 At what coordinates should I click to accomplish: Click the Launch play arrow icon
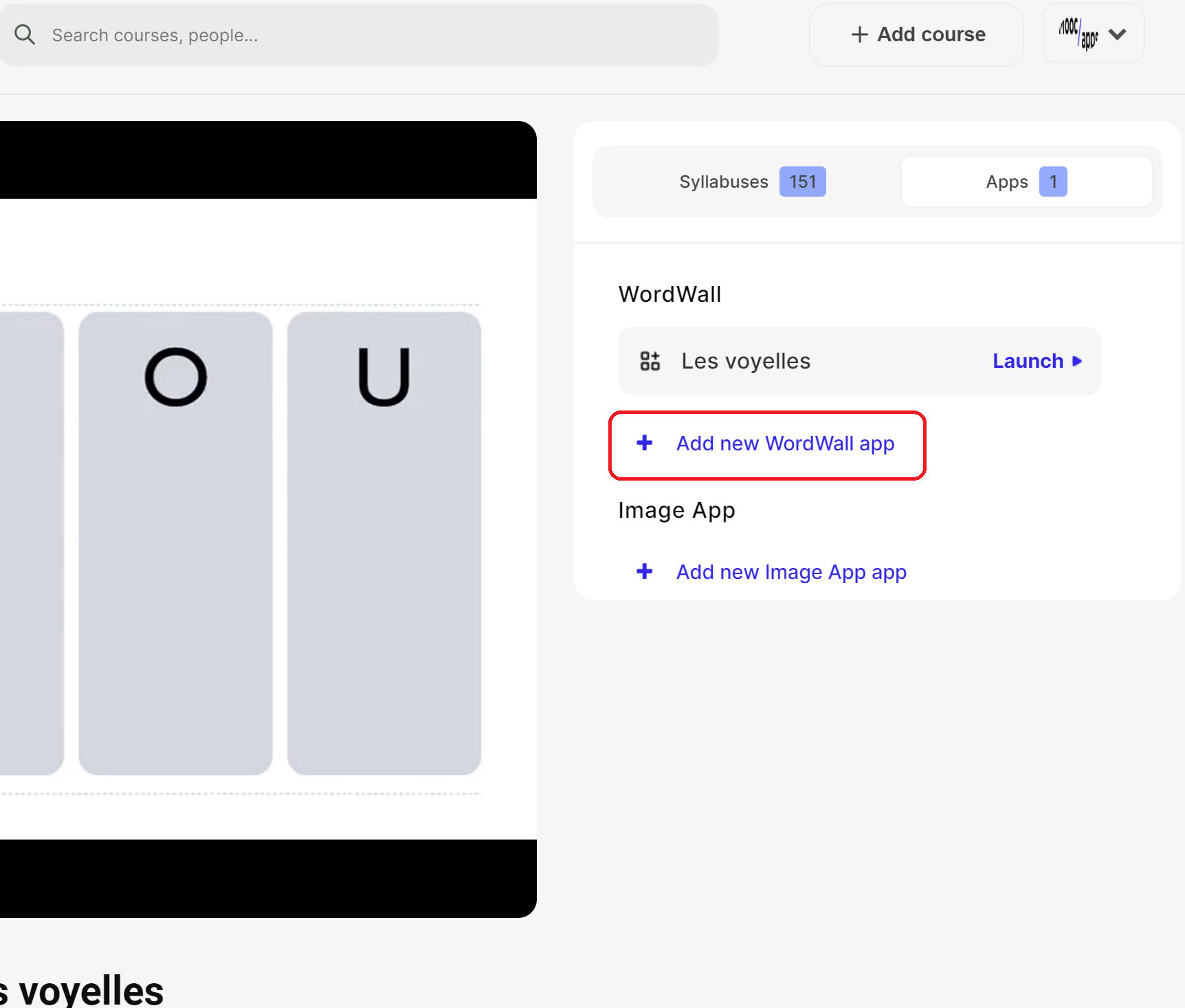coord(1077,361)
